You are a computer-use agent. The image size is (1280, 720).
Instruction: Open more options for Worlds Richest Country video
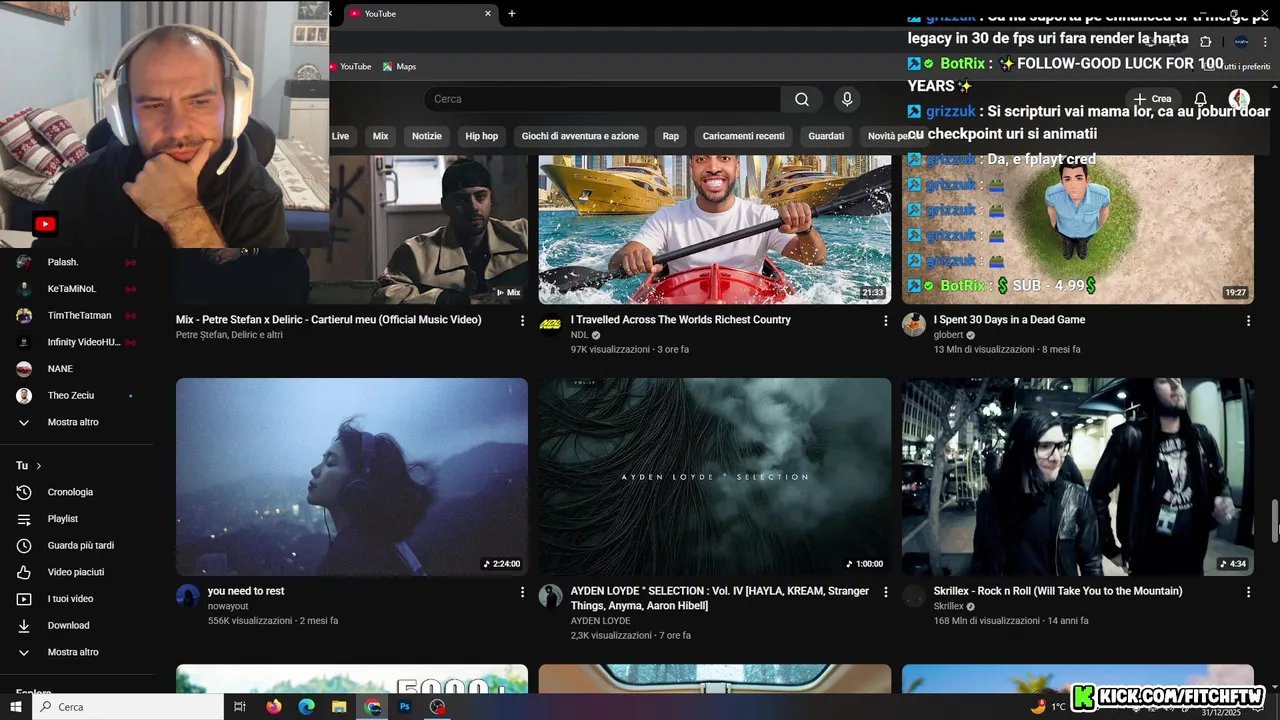[x=885, y=321]
